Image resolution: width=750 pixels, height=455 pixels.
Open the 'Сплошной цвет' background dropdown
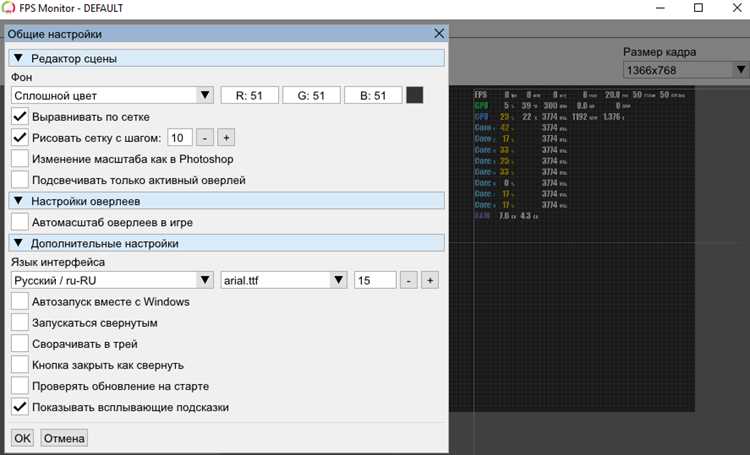pos(112,95)
